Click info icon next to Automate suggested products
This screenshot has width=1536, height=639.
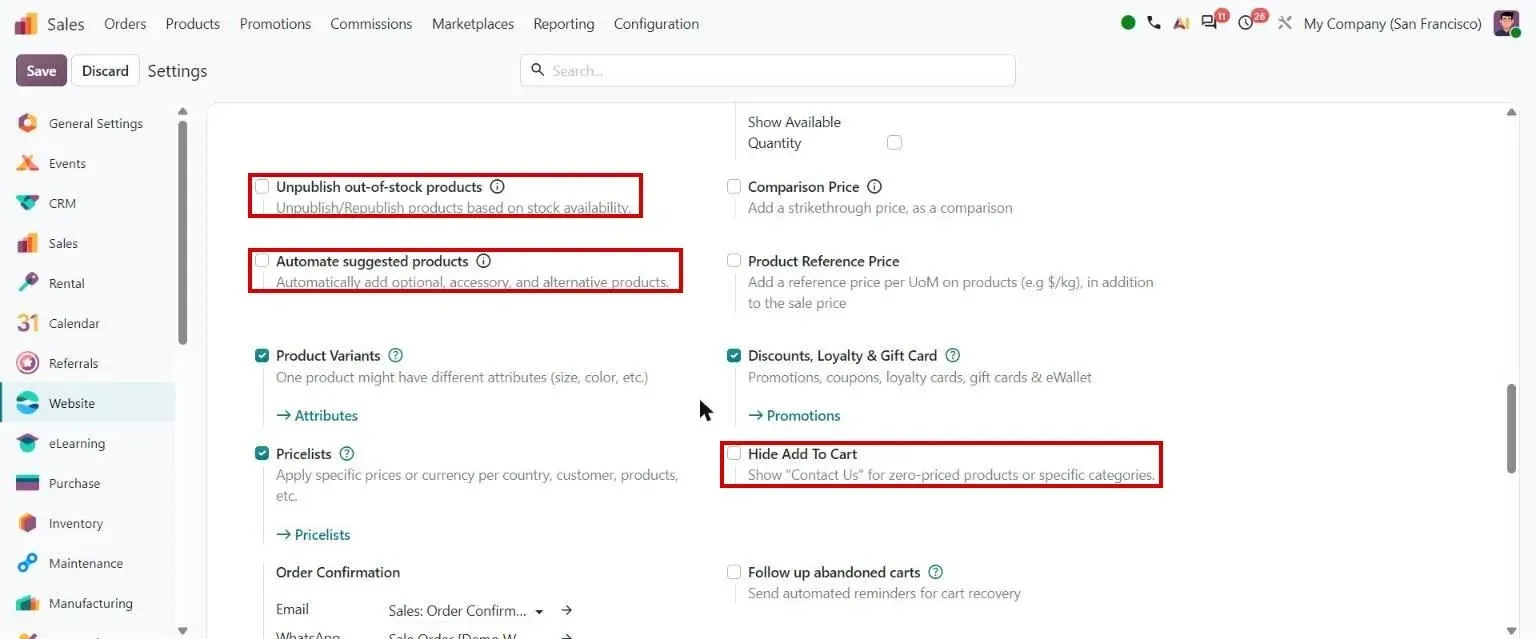pyautogui.click(x=483, y=261)
